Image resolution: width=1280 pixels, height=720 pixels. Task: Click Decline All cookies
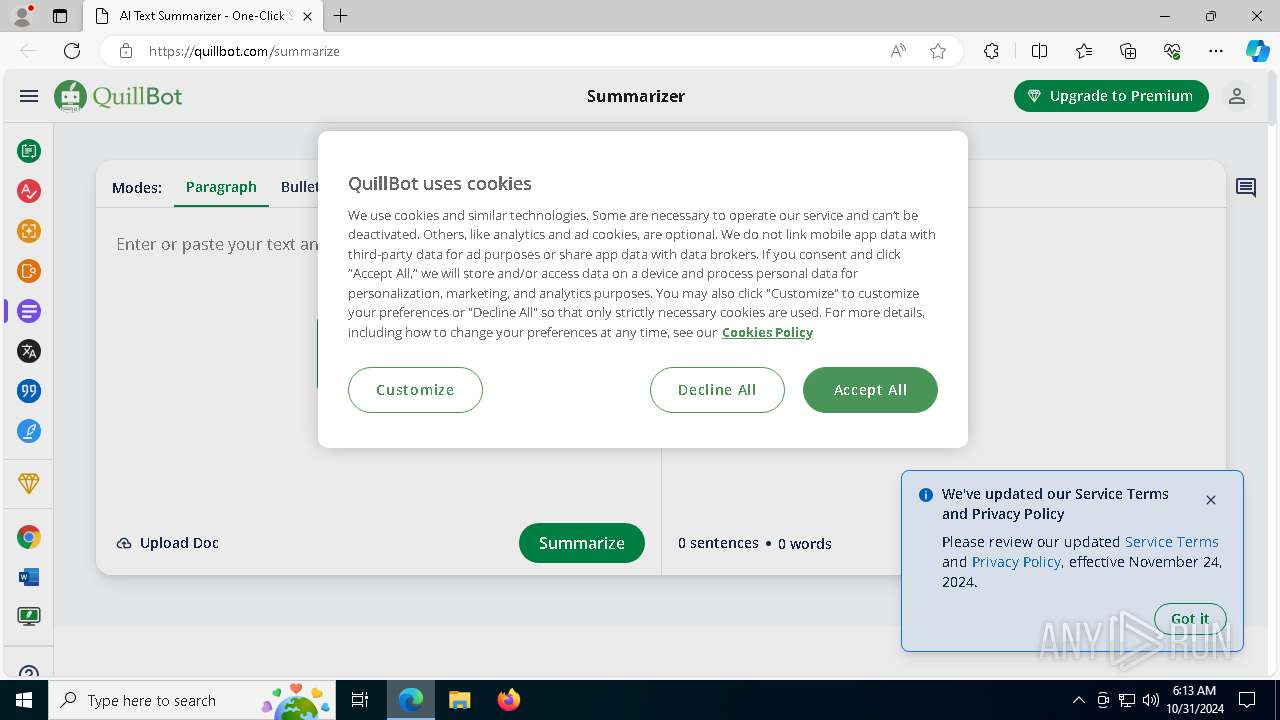[x=717, y=390]
